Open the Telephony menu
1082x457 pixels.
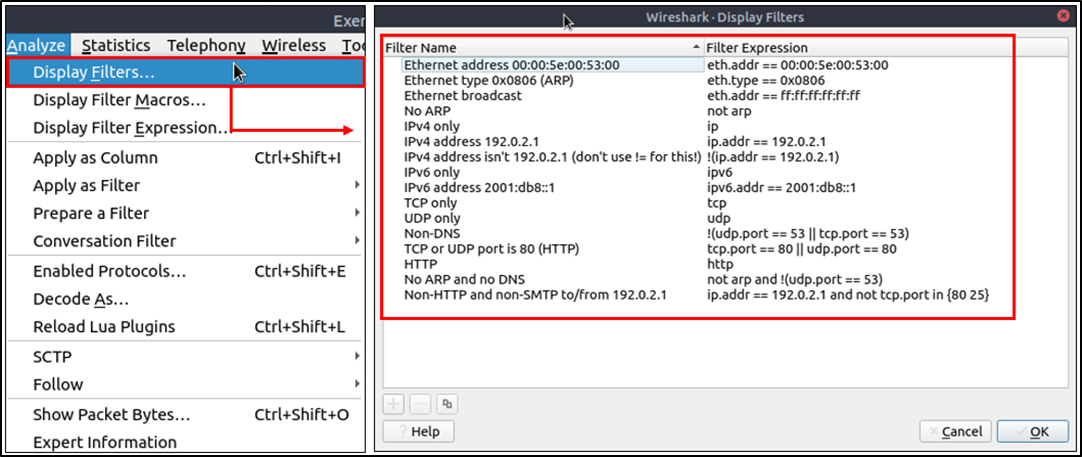(x=206, y=46)
